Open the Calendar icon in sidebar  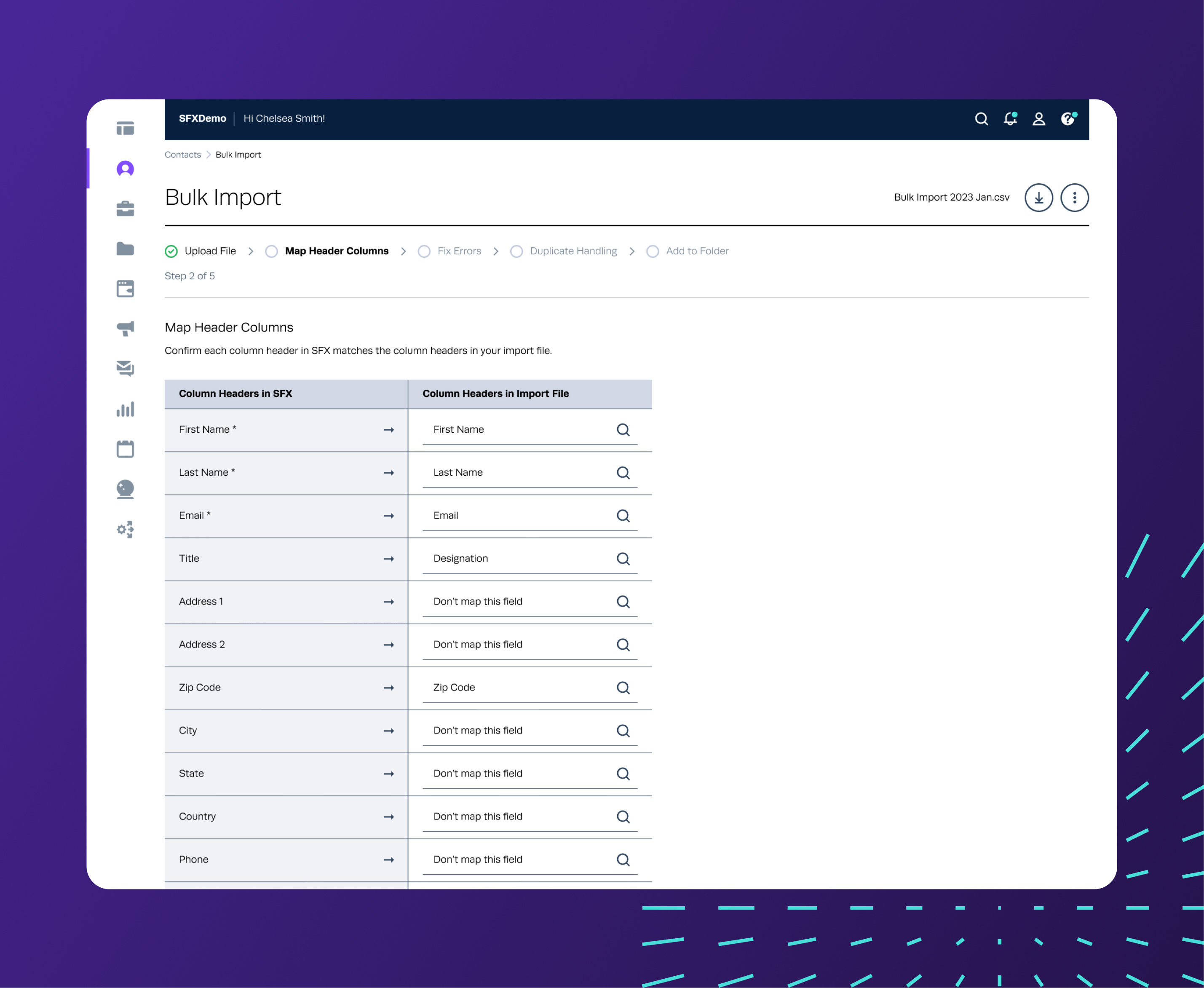(x=125, y=448)
